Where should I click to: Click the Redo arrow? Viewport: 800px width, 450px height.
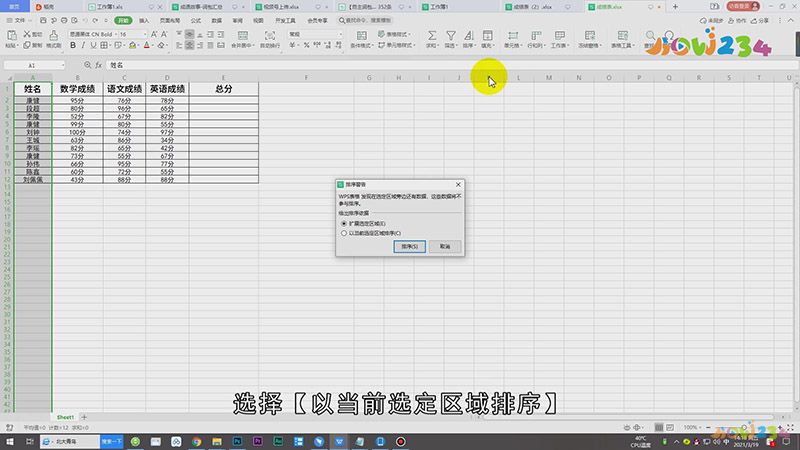95,20
